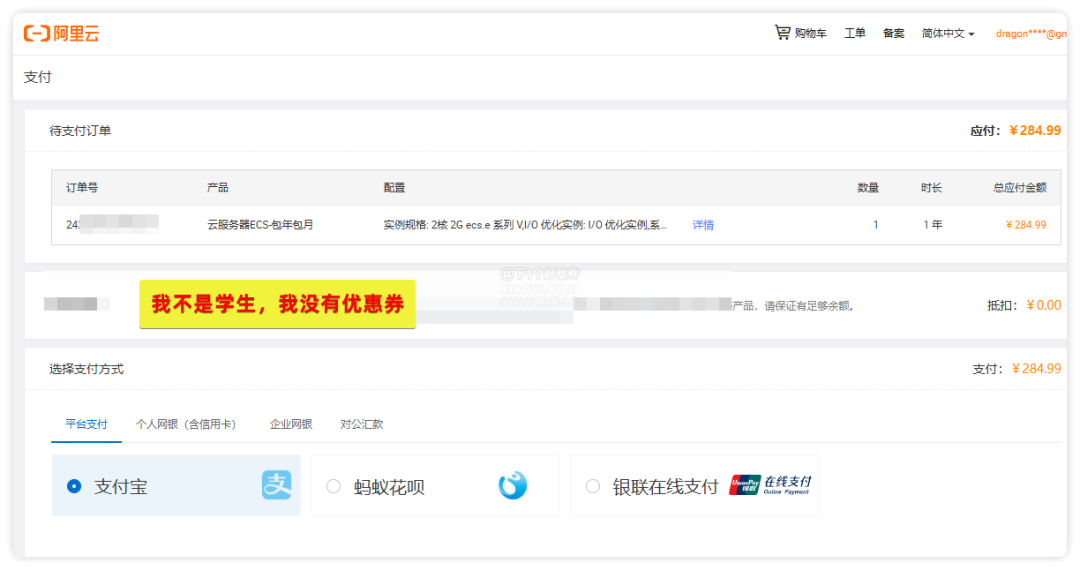1080x570 pixels.
Task: Click the Alipay logo icon
Action: click(x=277, y=485)
